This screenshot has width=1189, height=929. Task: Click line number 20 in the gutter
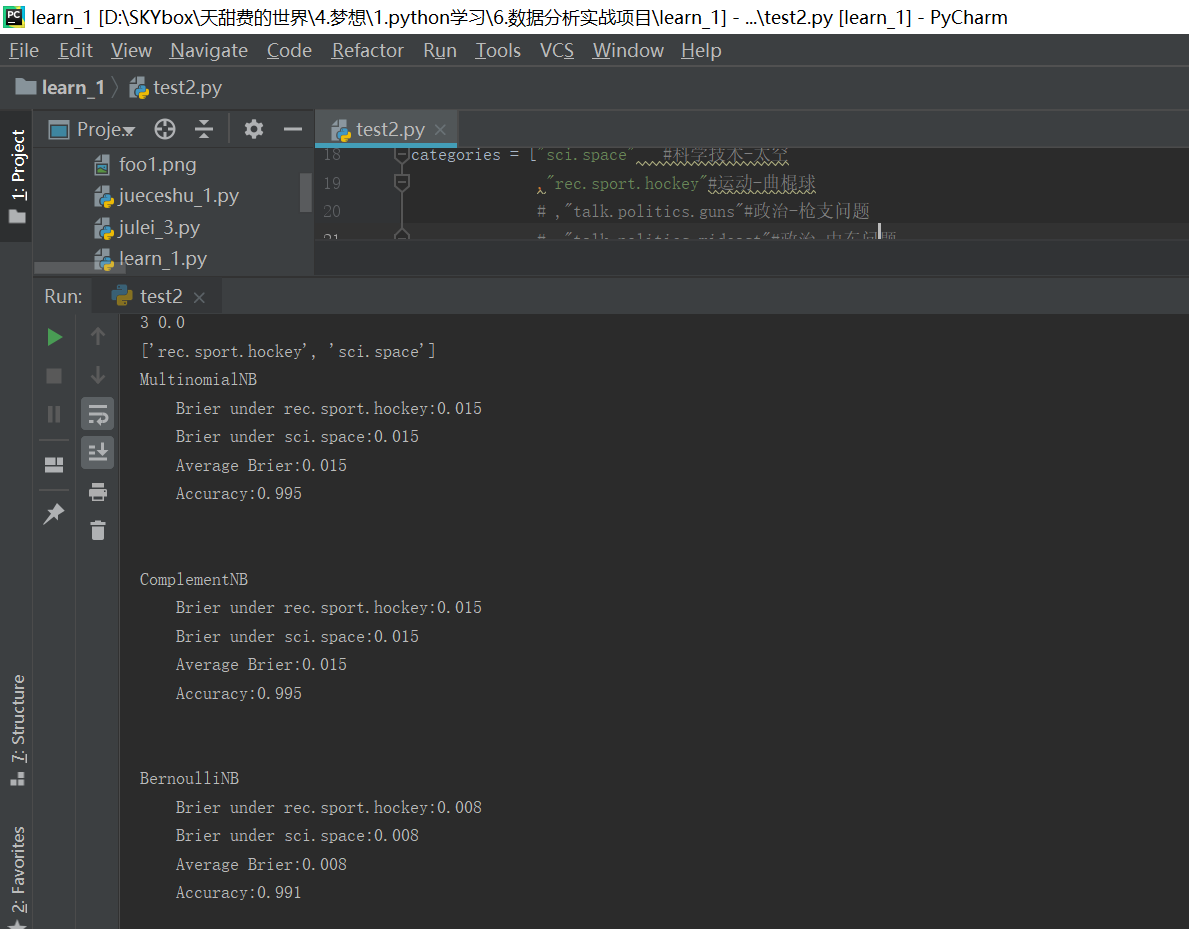pyautogui.click(x=332, y=212)
